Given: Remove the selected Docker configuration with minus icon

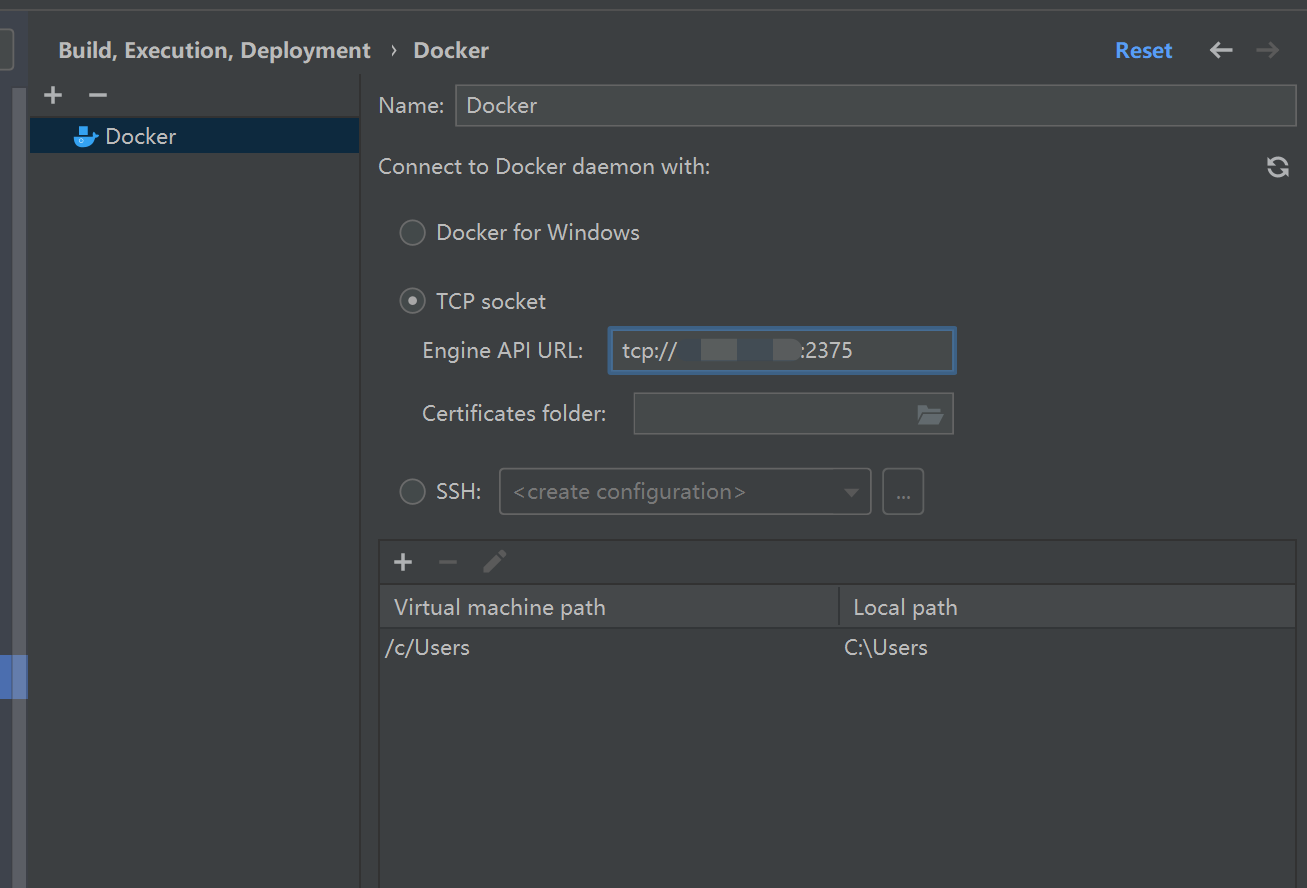Looking at the screenshot, I should point(97,95).
